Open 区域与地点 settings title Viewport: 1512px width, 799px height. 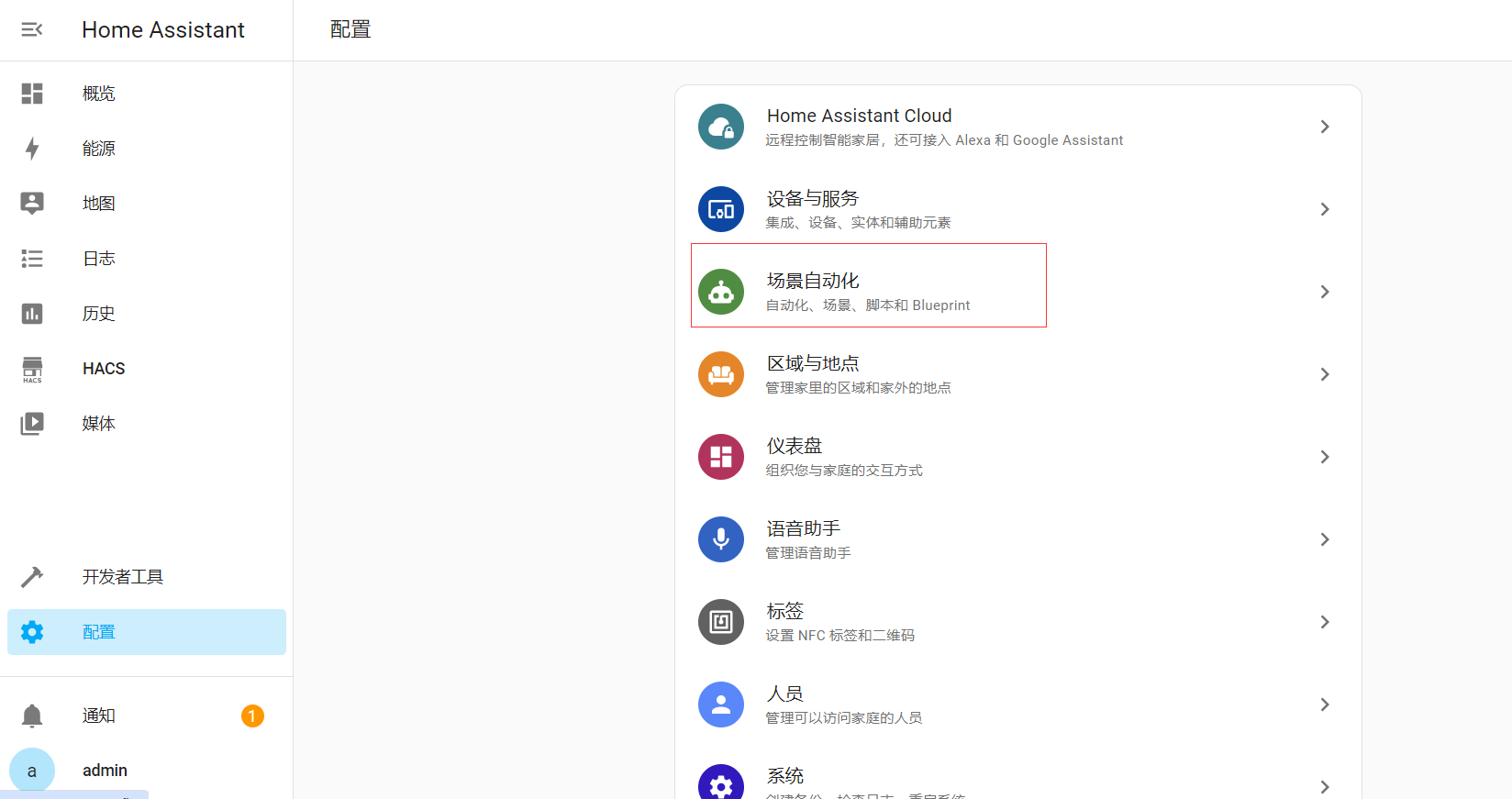coord(813,363)
